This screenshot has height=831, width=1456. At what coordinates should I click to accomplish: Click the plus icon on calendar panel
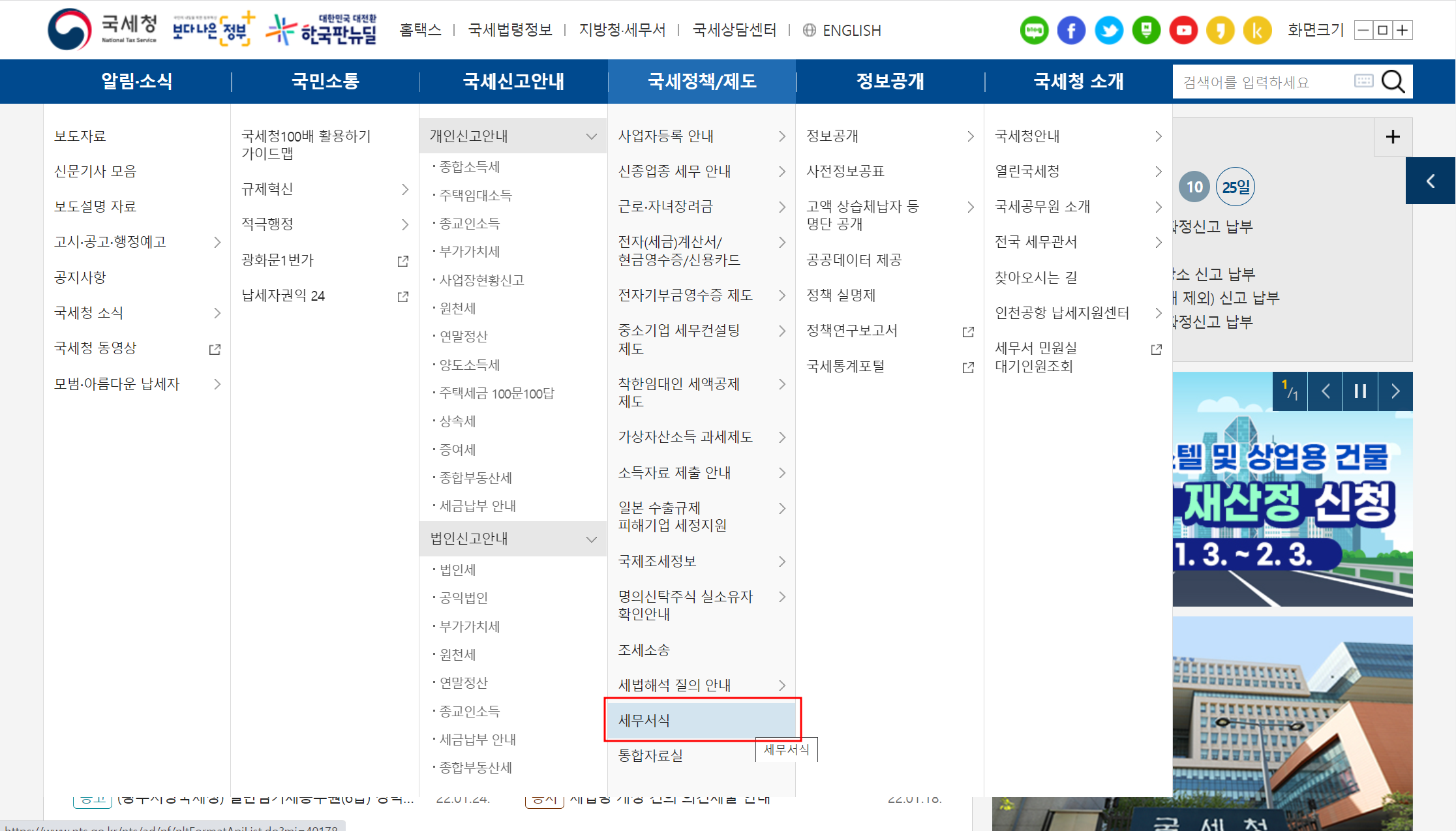click(x=1393, y=137)
